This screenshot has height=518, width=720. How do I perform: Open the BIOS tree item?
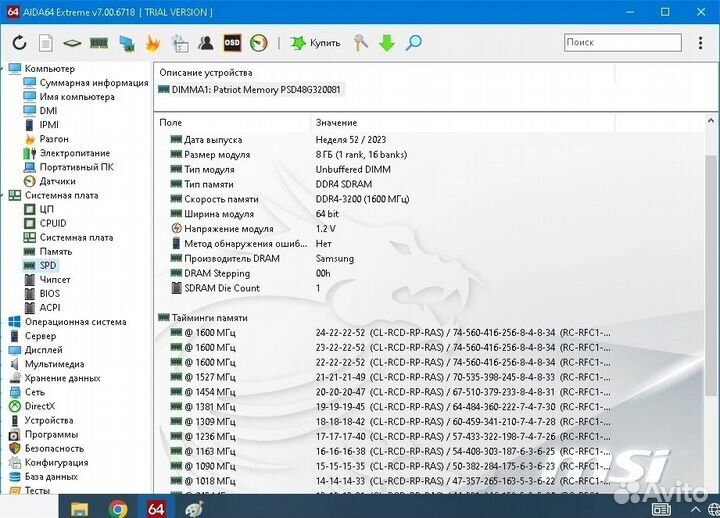point(49,294)
